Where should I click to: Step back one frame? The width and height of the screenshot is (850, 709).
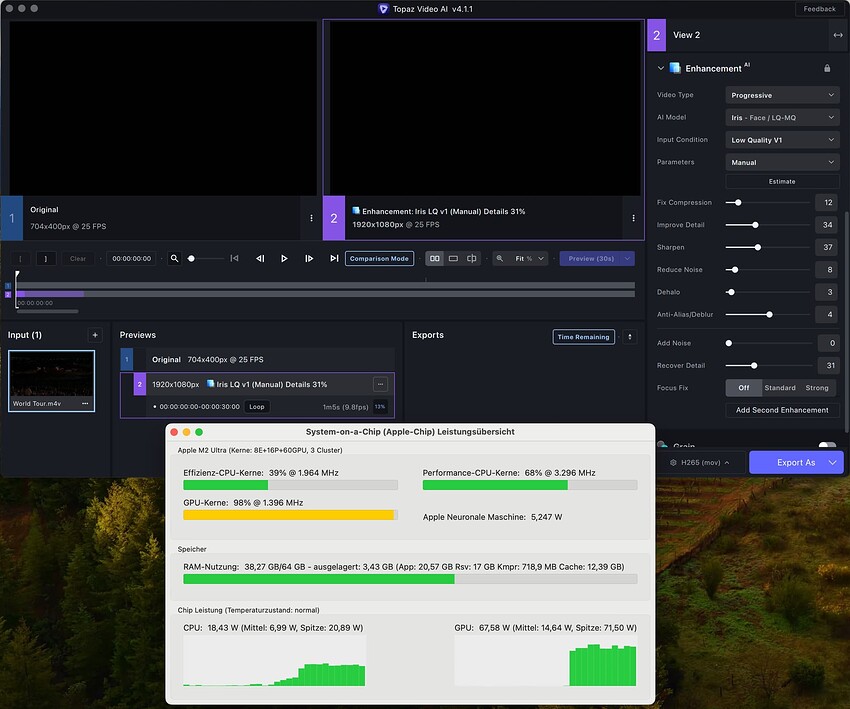click(260, 258)
